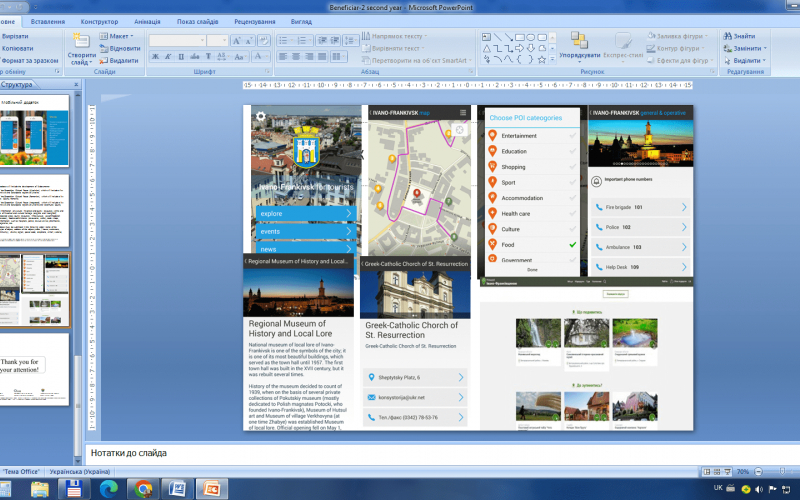Image resolution: width=800 pixels, height=500 pixels.
Task: Open the columns dropdown
Action: point(338,57)
